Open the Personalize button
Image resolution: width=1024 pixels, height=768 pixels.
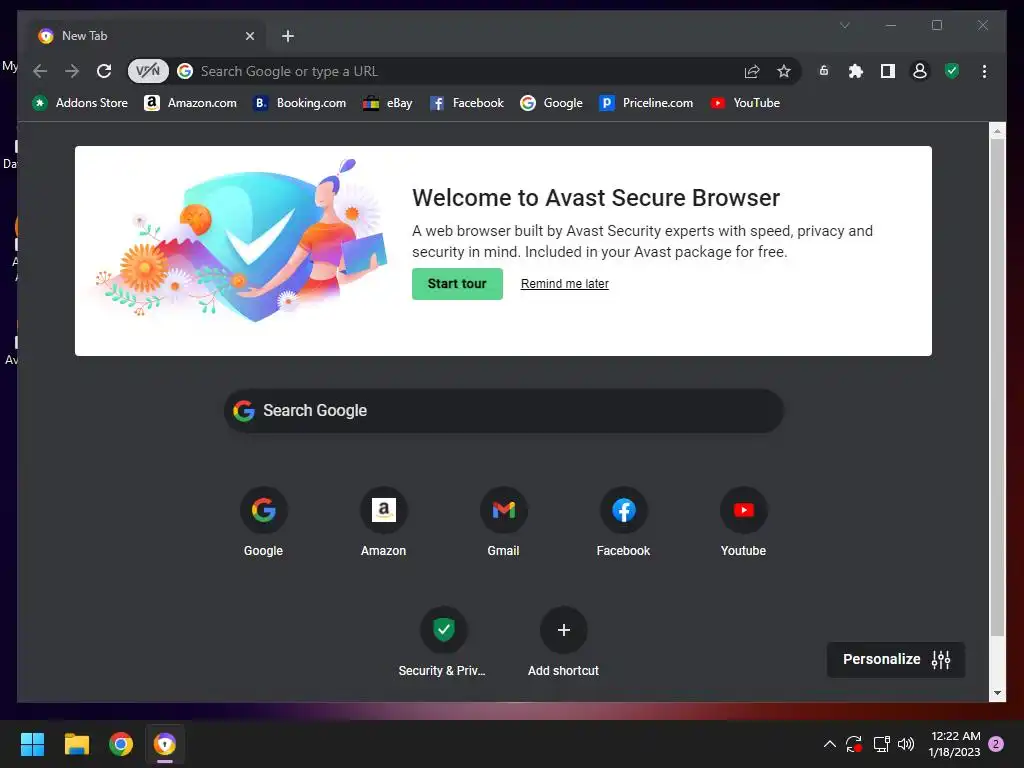click(896, 660)
